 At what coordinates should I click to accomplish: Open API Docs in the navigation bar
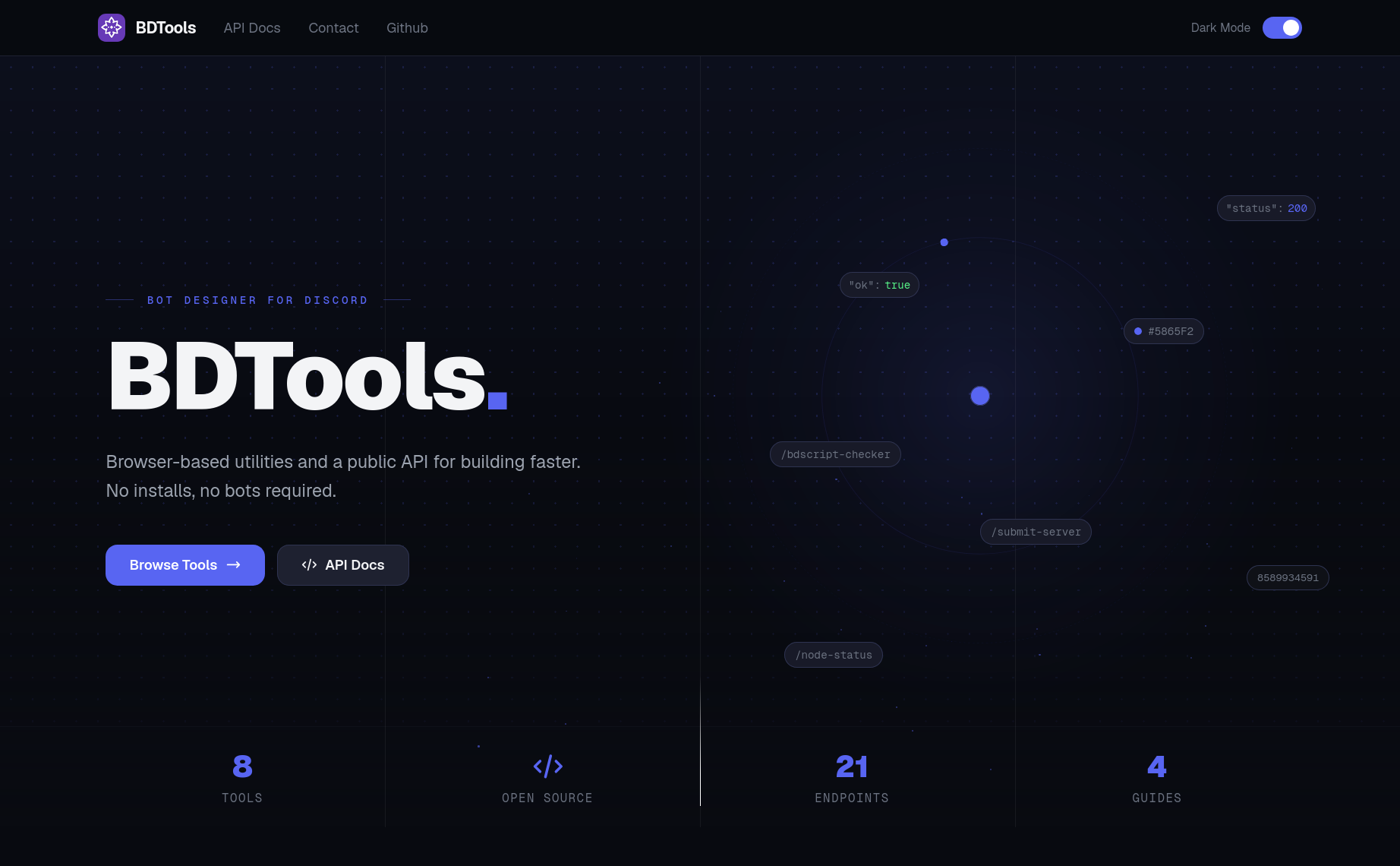(x=252, y=28)
